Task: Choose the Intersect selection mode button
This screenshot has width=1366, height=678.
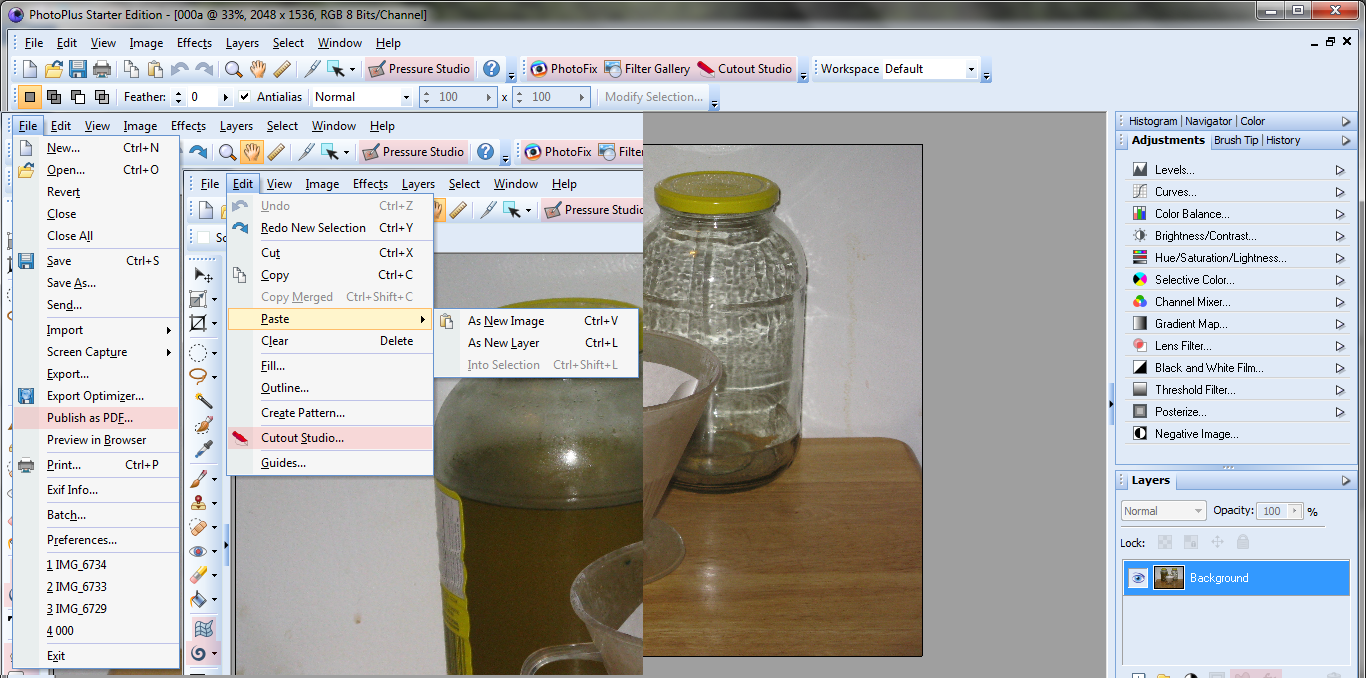Action: pos(102,97)
